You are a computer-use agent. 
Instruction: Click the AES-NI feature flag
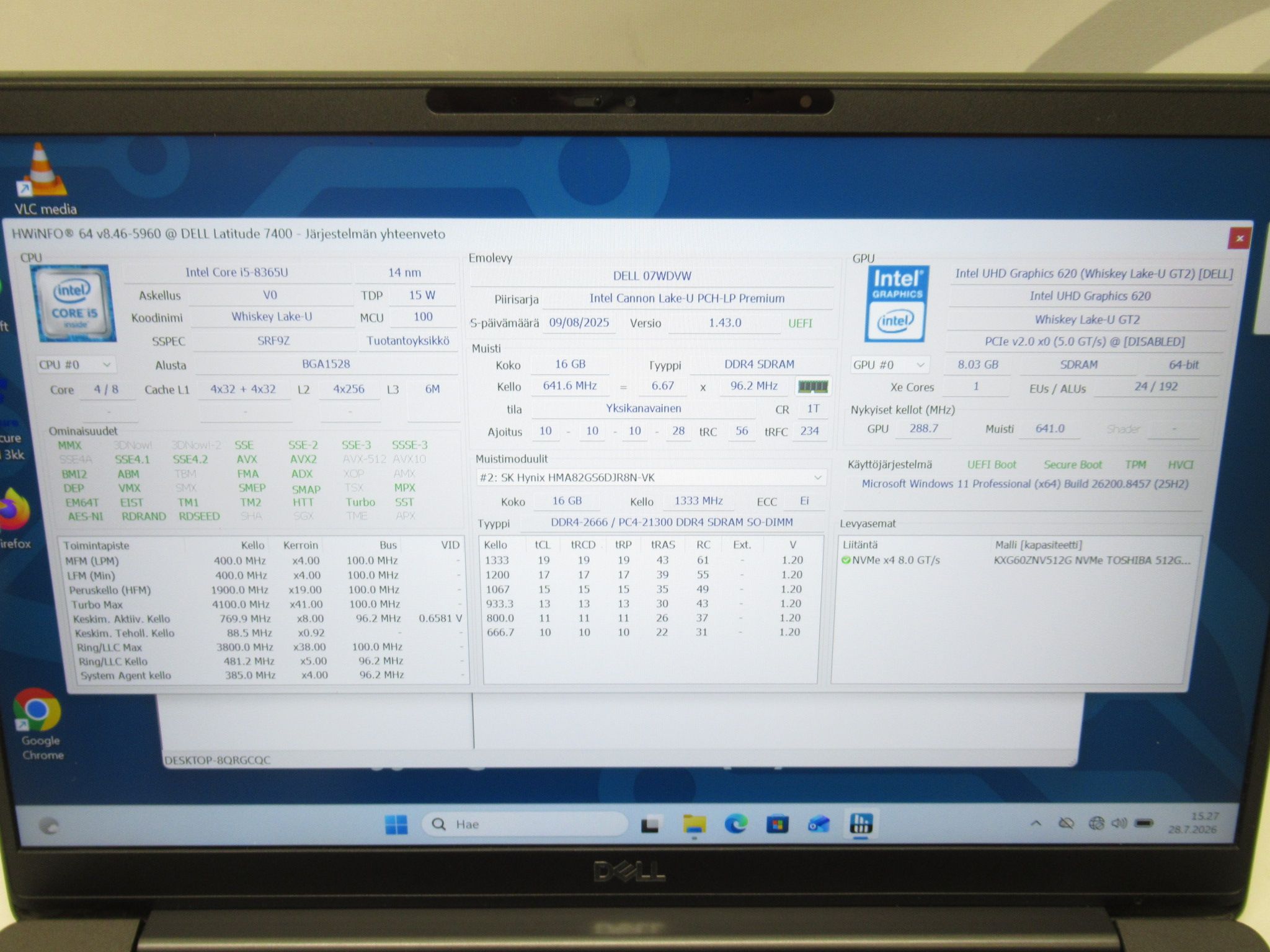[x=86, y=516]
